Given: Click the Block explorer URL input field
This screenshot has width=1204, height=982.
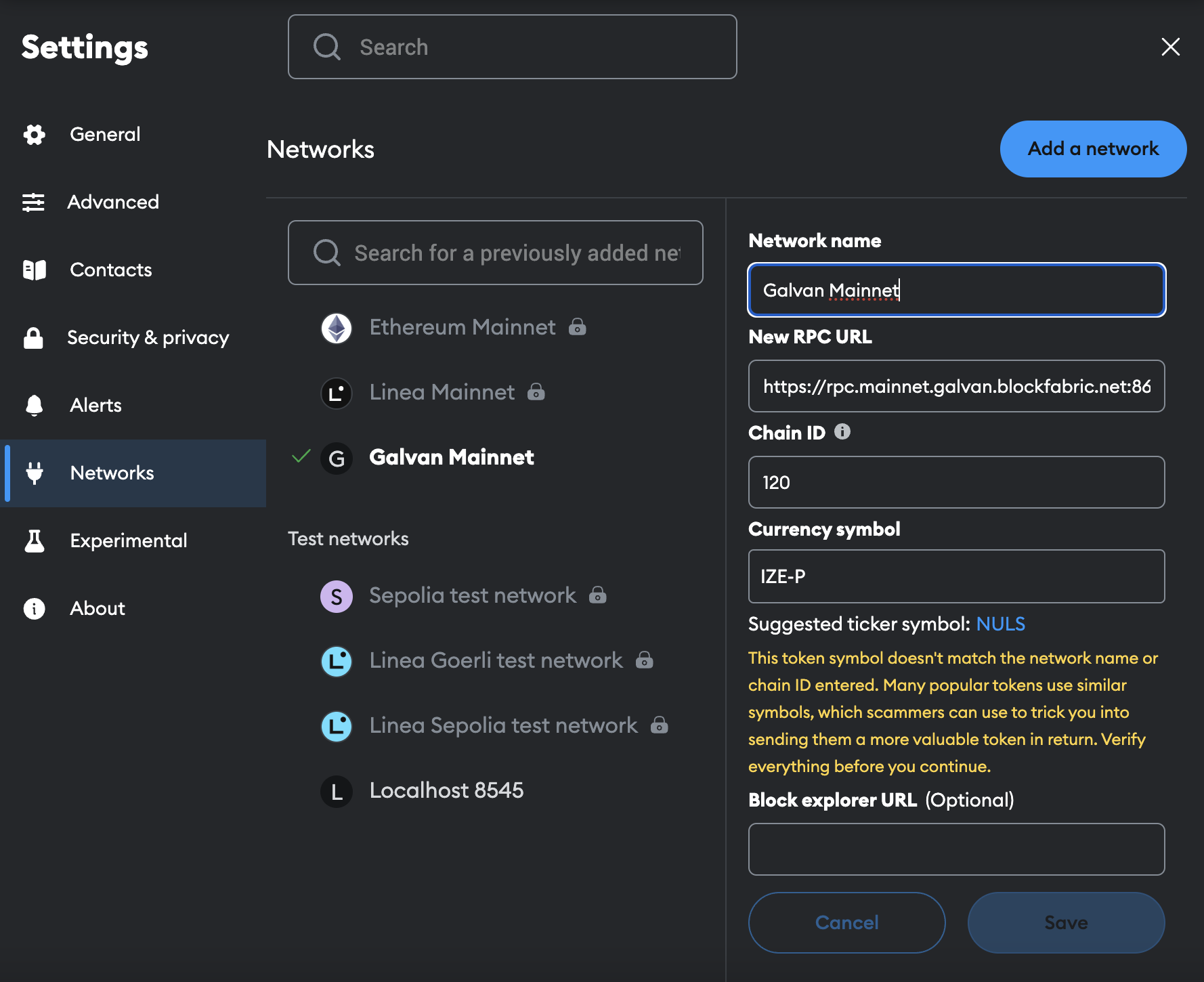Looking at the screenshot, I should (x=957, y=849).
